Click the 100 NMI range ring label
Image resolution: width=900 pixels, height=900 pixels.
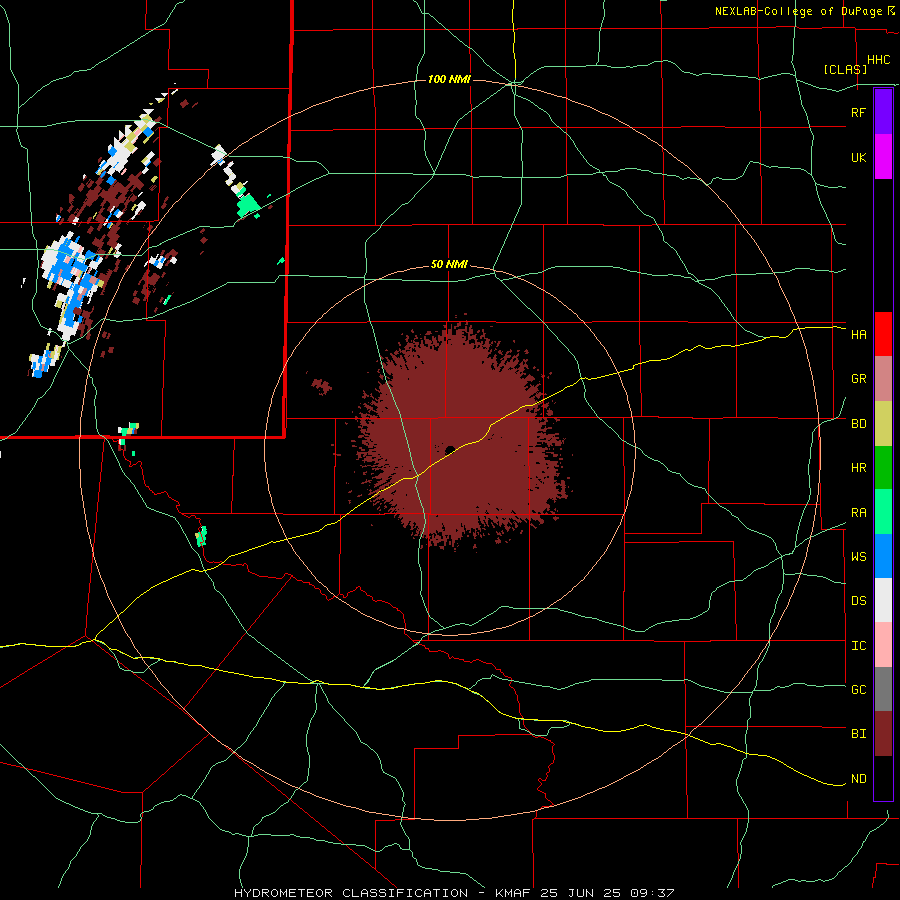(x=449, y=79)
